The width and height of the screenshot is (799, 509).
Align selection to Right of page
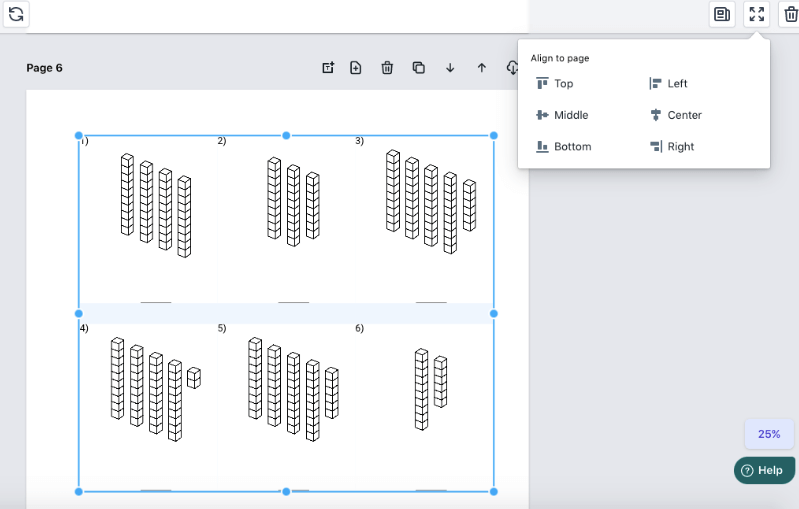(672, 147)
